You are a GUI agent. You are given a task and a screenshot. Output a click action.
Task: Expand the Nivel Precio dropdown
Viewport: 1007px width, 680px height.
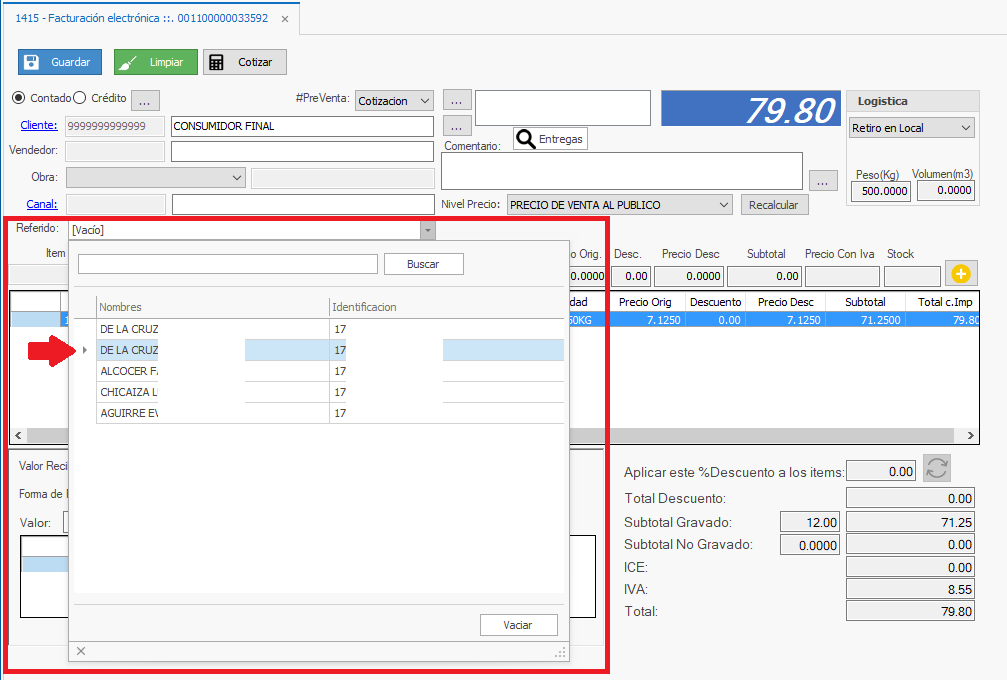[724, 205]
